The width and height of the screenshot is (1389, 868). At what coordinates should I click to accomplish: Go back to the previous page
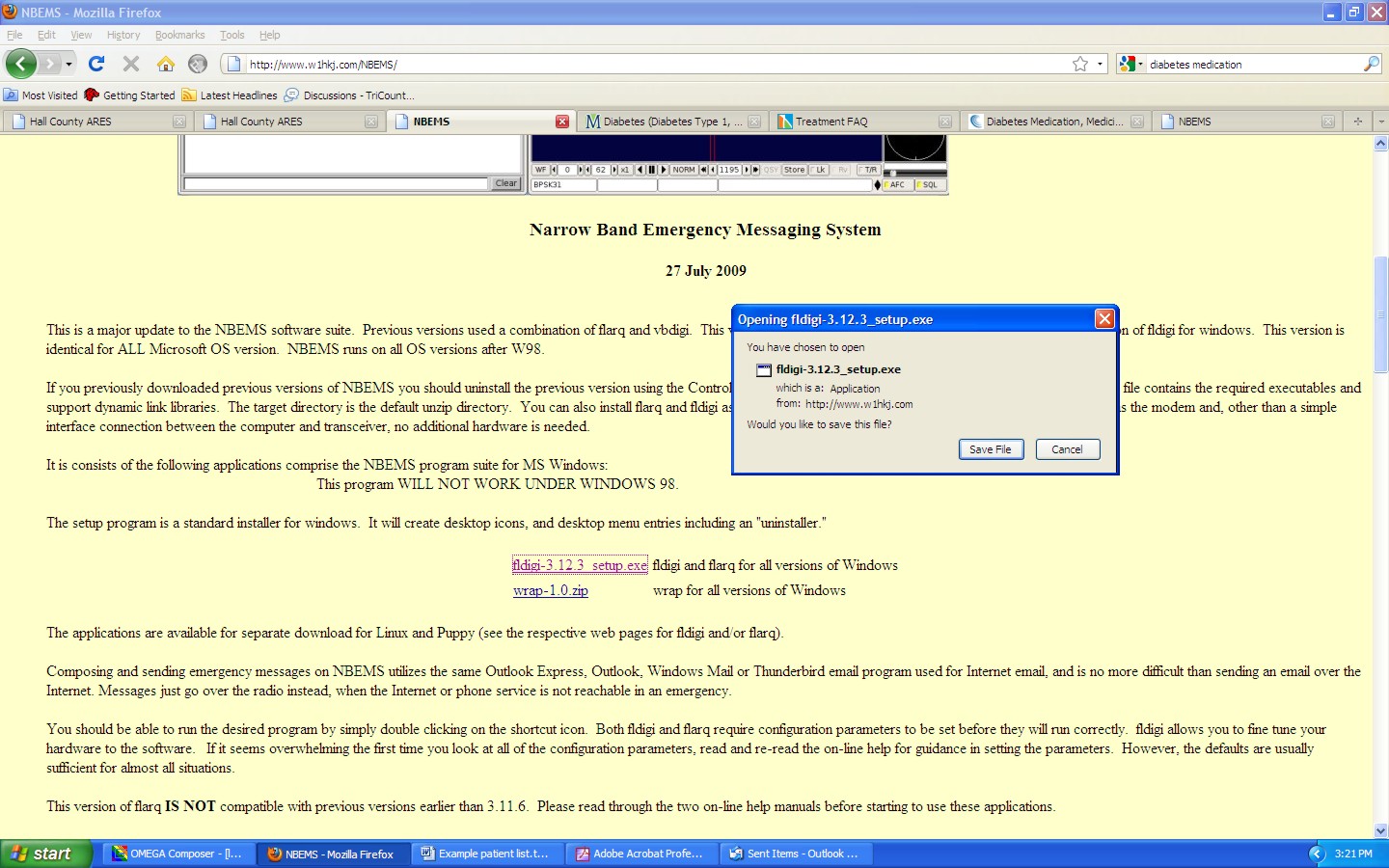coord(20,64)
